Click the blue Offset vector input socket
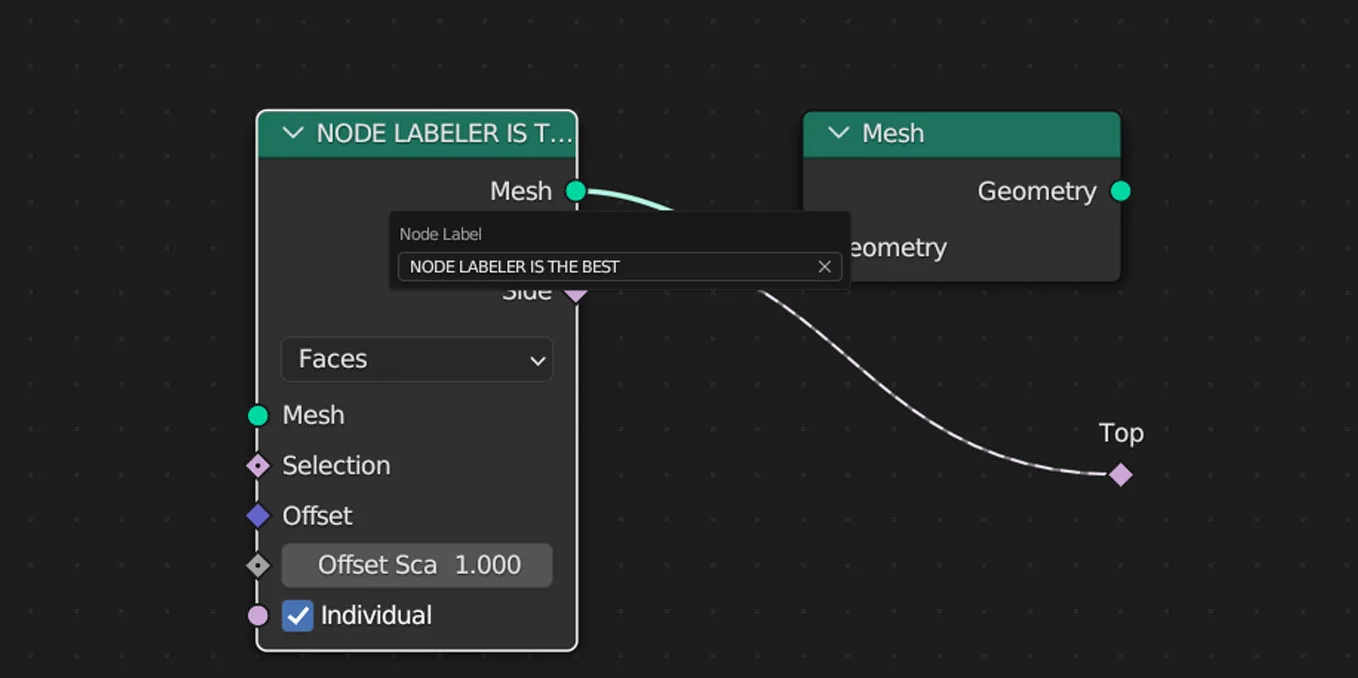Screen dimensions: 1358x678 click(258, 515)
